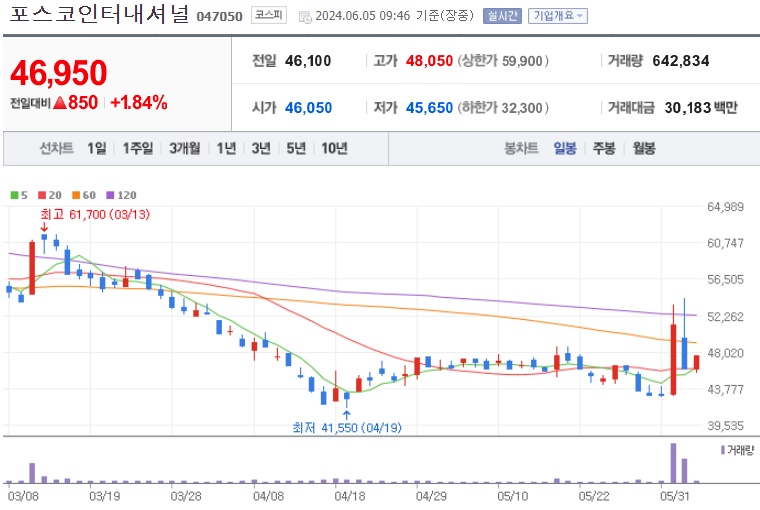760x510 pixels.
Task: Switch to 주봉 candlestick chart
Action: (604, 148)
